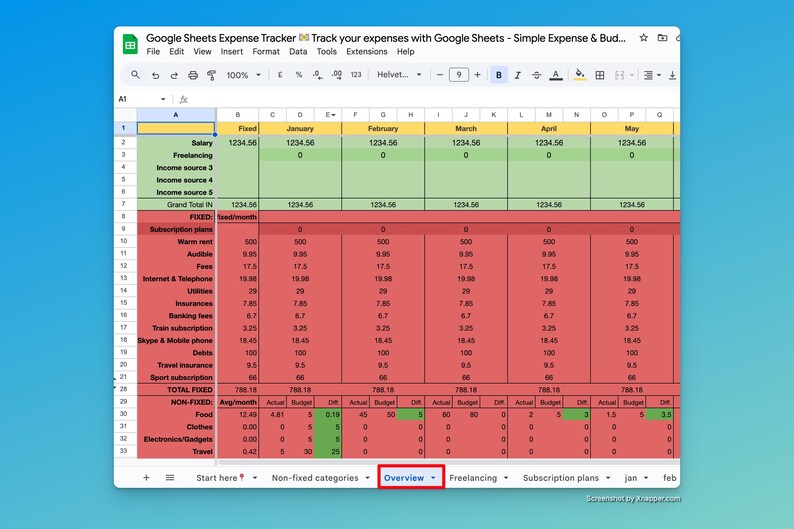Increase decimal places

click(x=337, y=75)
